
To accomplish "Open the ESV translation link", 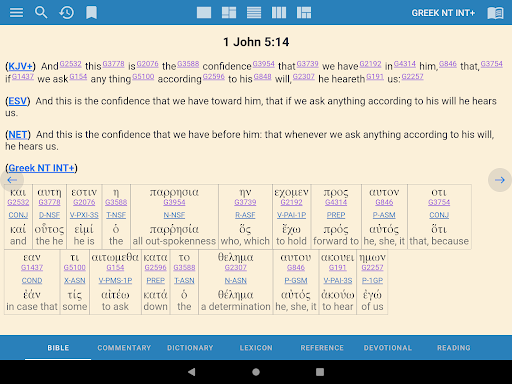I will point(18,101).
